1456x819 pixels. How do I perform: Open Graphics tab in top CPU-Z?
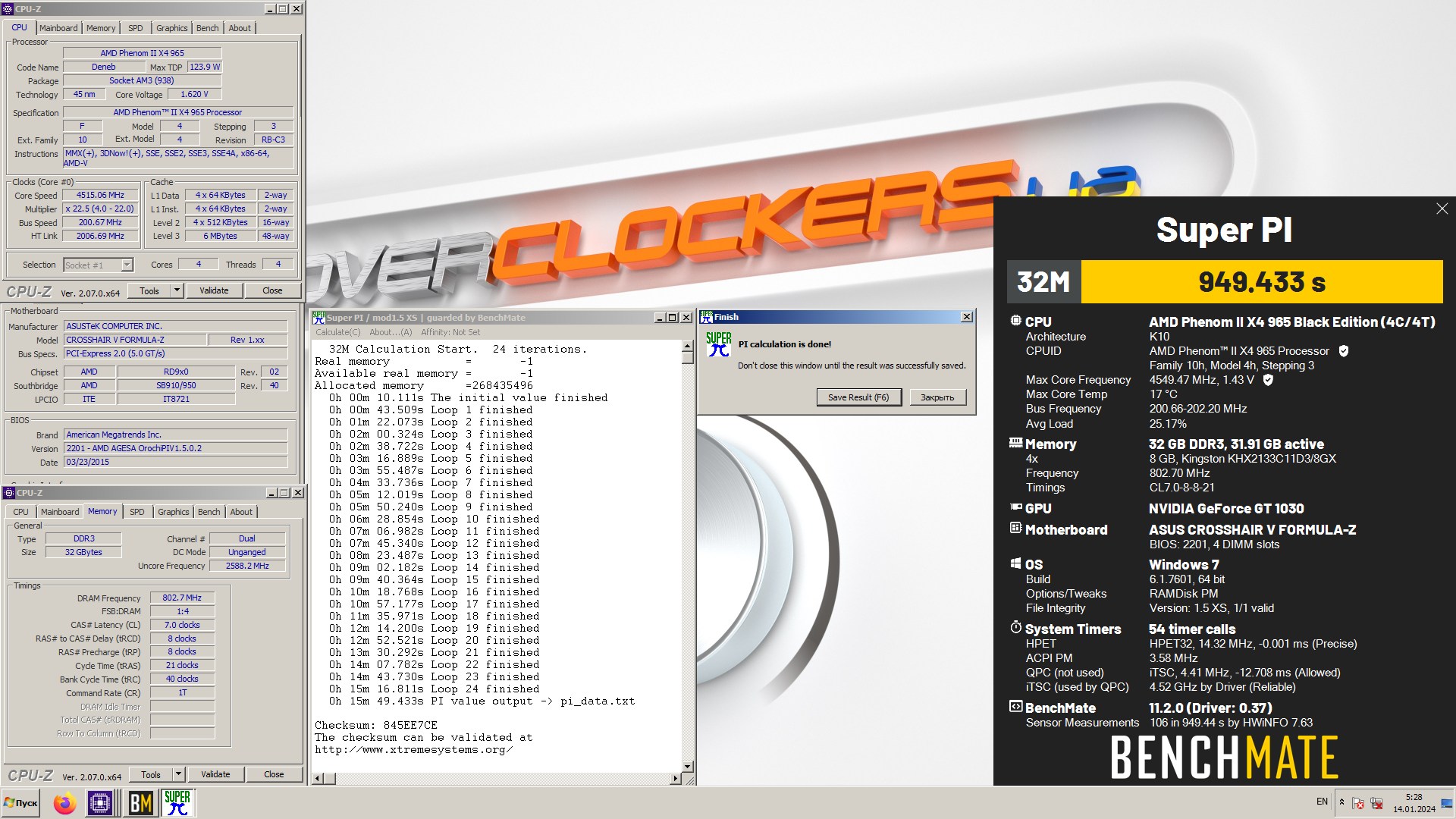point(172,28)
